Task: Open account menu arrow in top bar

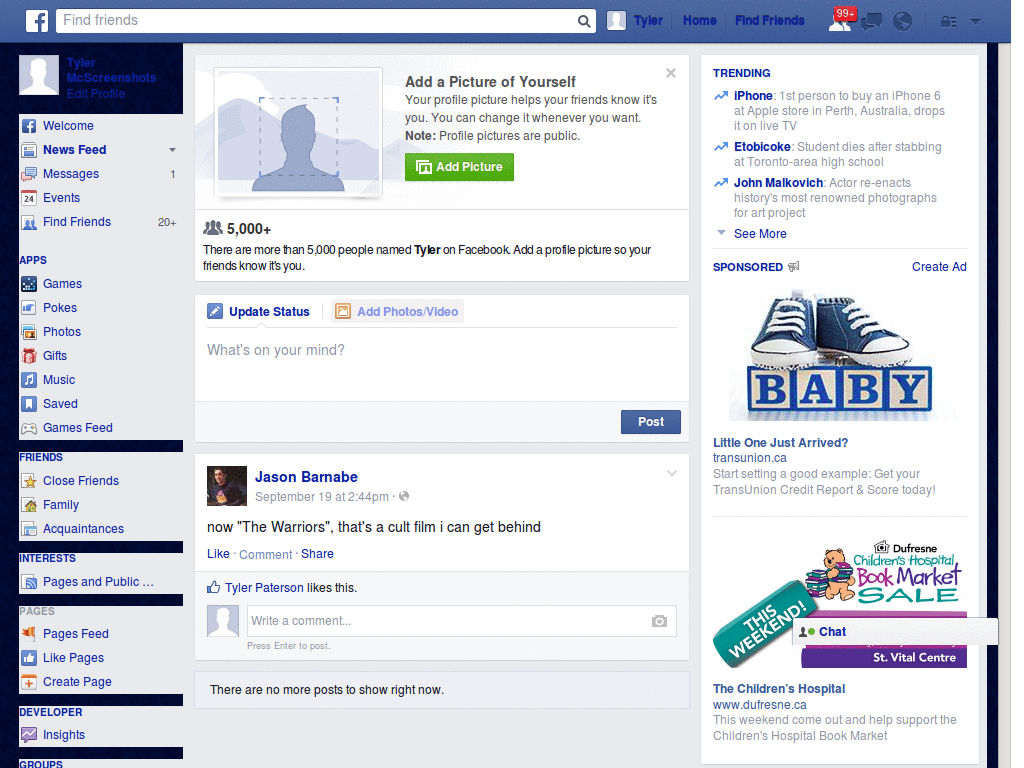Action: point(975,22)
